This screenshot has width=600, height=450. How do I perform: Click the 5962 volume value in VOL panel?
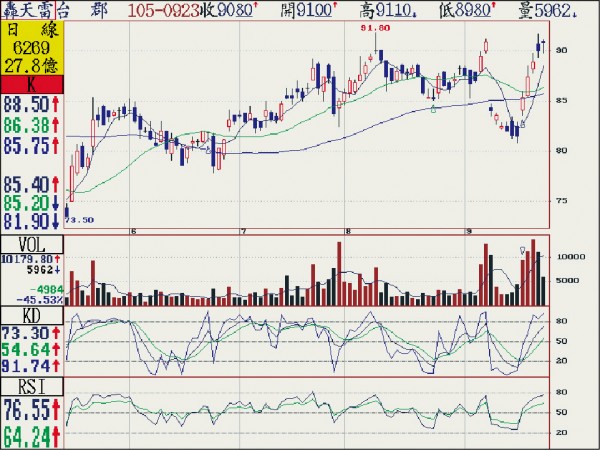44,270
